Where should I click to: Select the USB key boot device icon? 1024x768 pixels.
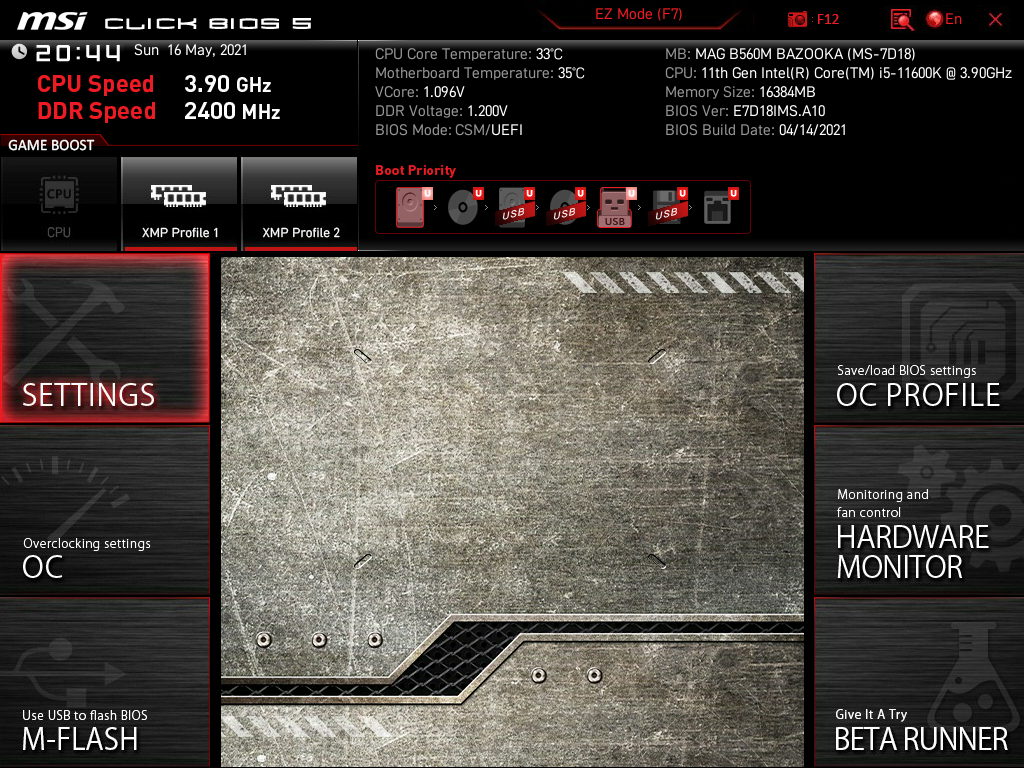coord(616,208)
